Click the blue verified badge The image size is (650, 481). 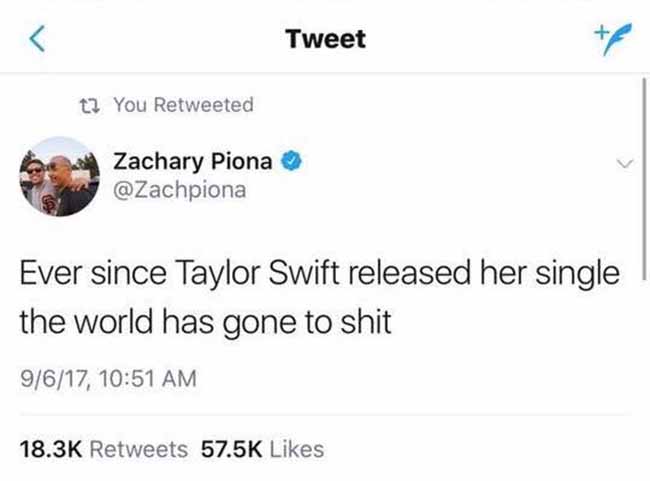pyautogui.click(x=292, y=161)
